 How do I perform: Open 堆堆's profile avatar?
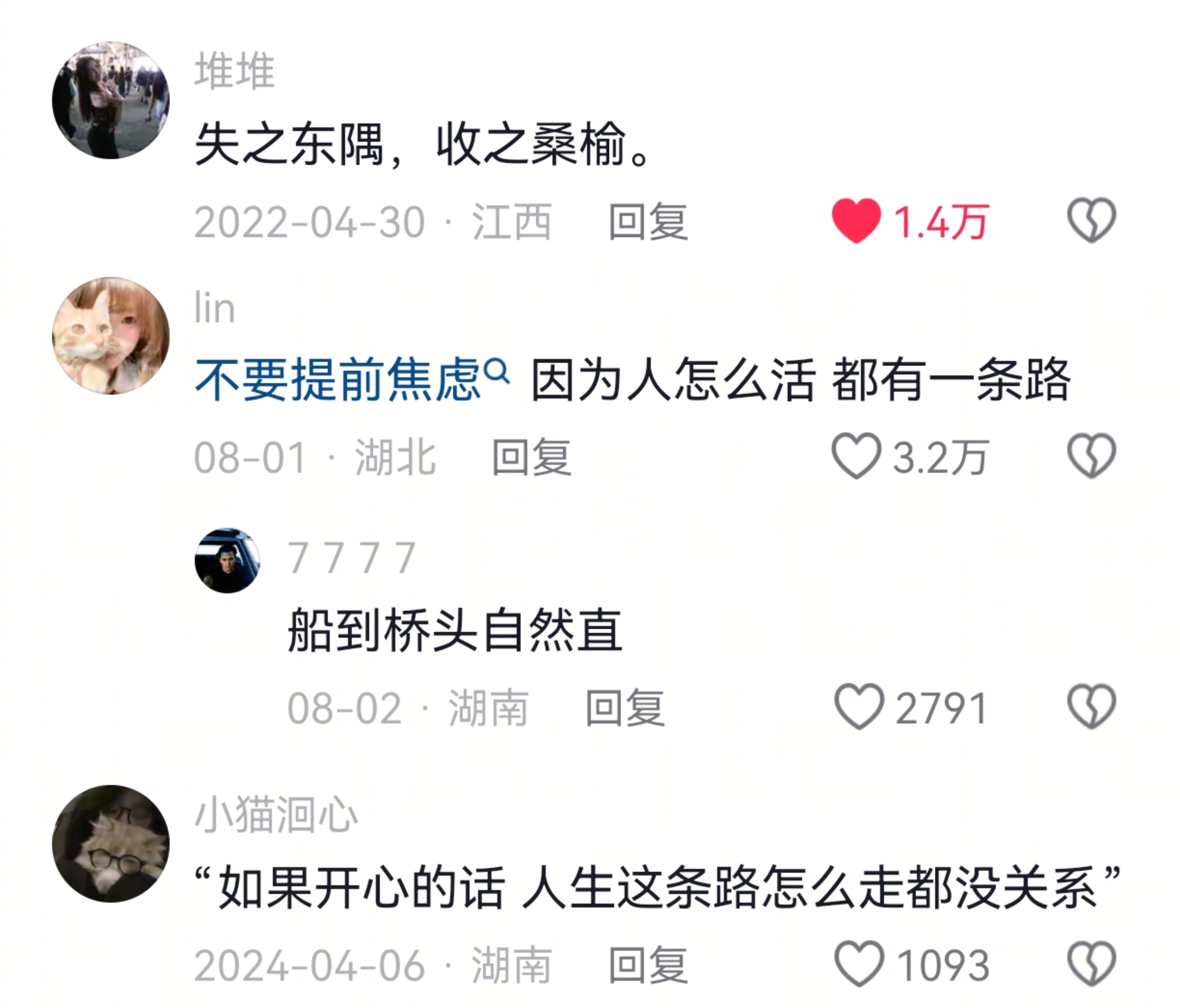click(x=111, y=100)
